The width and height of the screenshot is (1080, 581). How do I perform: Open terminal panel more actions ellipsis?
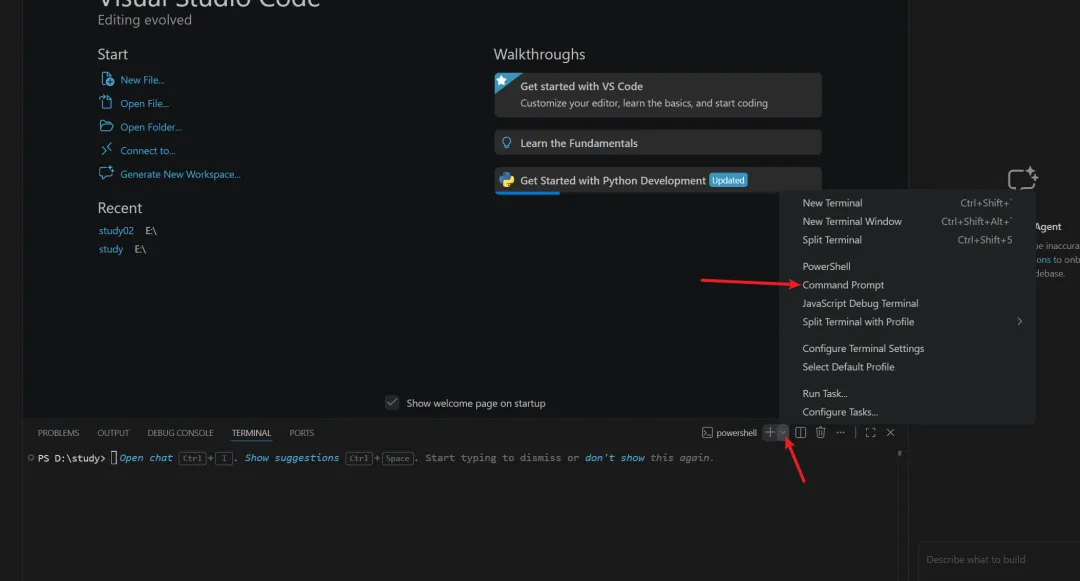click(840, 432)
